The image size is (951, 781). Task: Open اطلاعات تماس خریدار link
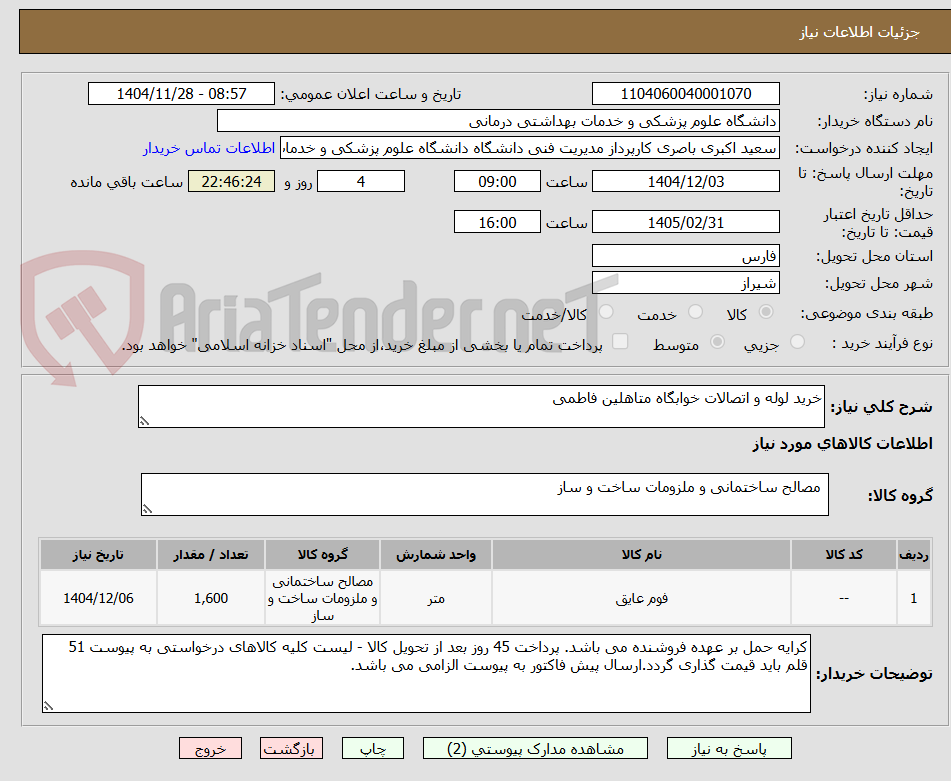209,149
